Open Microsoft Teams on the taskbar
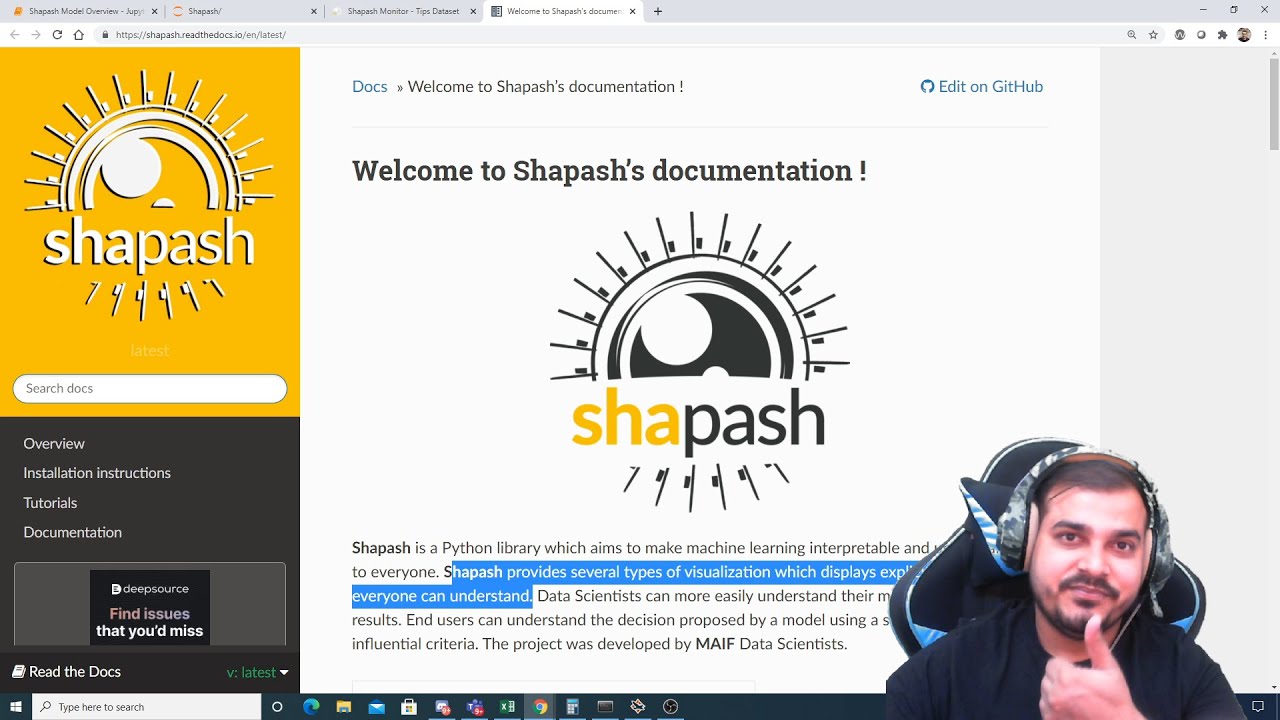 (x=475, y=707)
